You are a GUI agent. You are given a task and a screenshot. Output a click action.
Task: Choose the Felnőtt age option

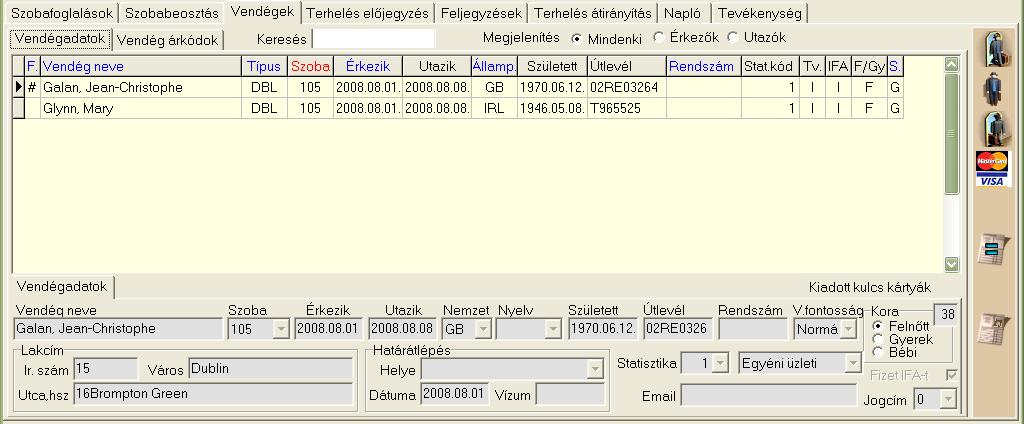pos(878,326)
